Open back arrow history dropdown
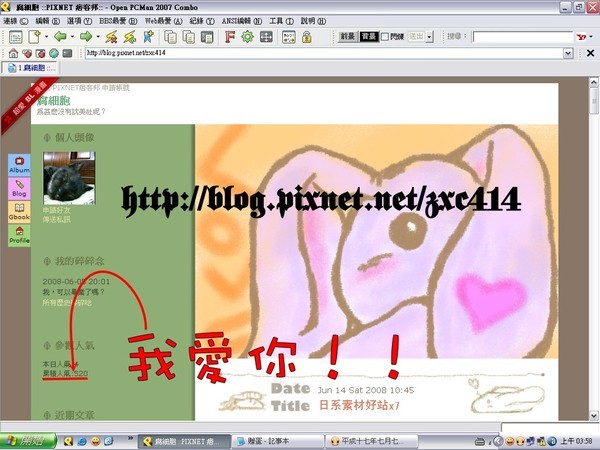This screenshot has height=450, width=600. click(x=72, y=37)
